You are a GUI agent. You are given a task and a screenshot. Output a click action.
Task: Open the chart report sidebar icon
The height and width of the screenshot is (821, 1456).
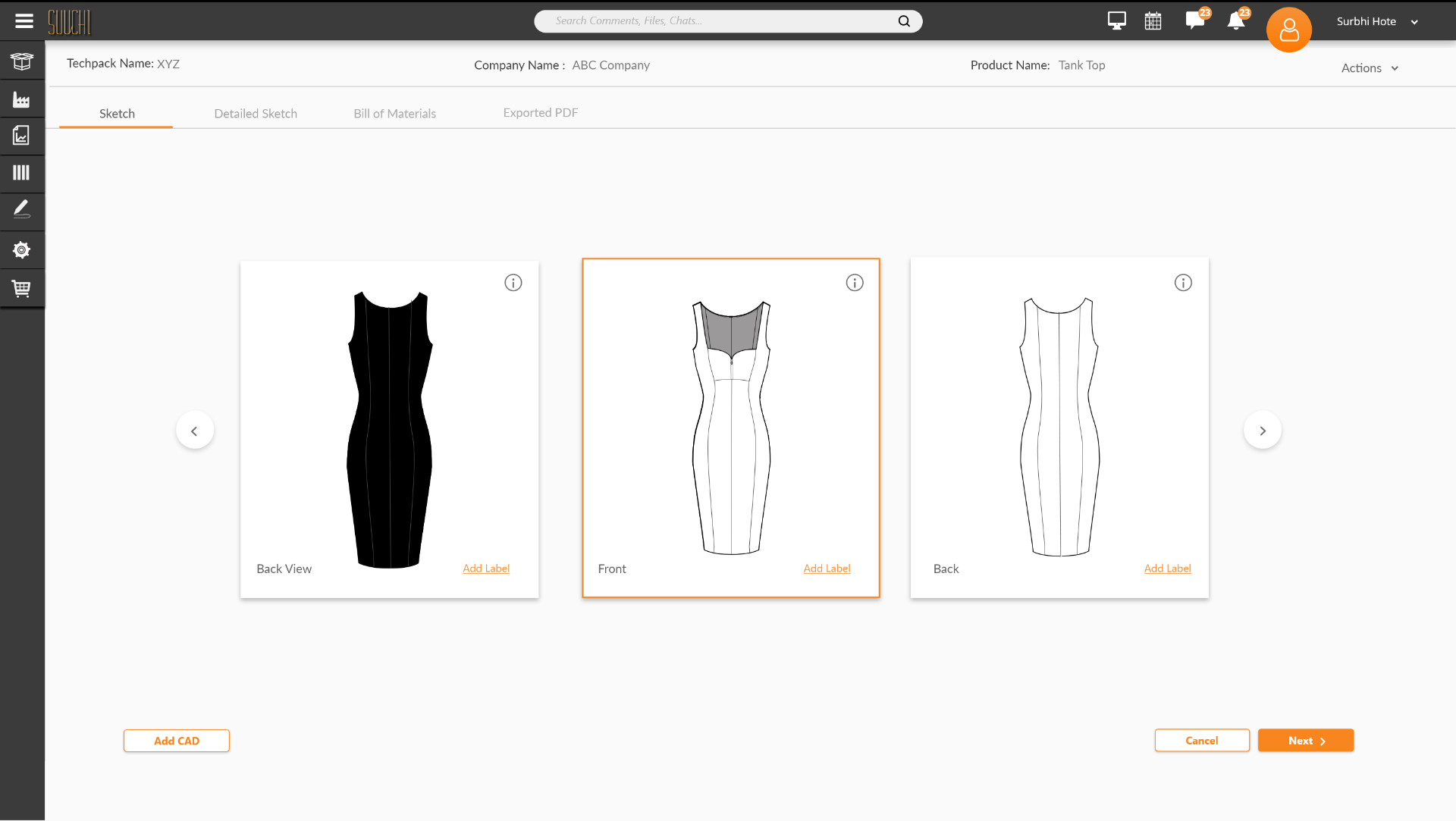(x=21, y=136)
